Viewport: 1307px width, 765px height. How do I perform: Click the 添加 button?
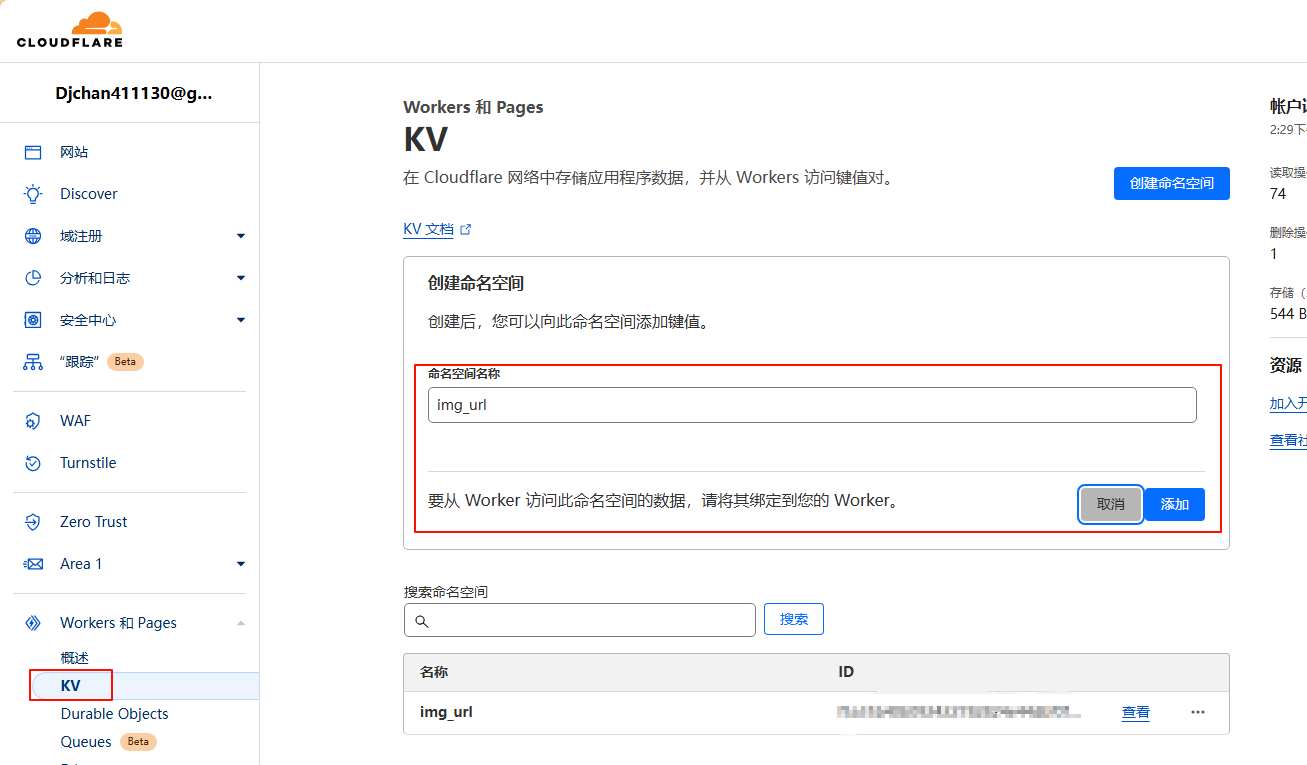click(x=1174, y=504)
